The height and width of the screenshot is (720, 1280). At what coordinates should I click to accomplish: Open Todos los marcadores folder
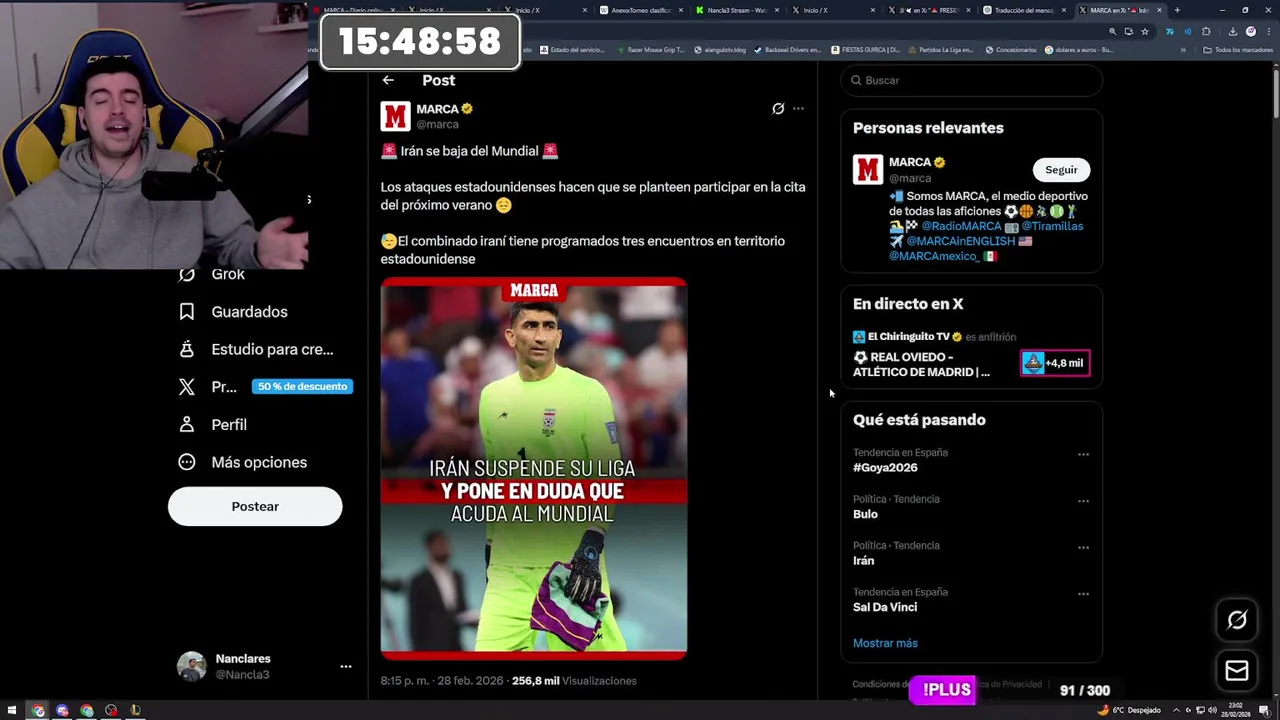[x=1237, y=49]
